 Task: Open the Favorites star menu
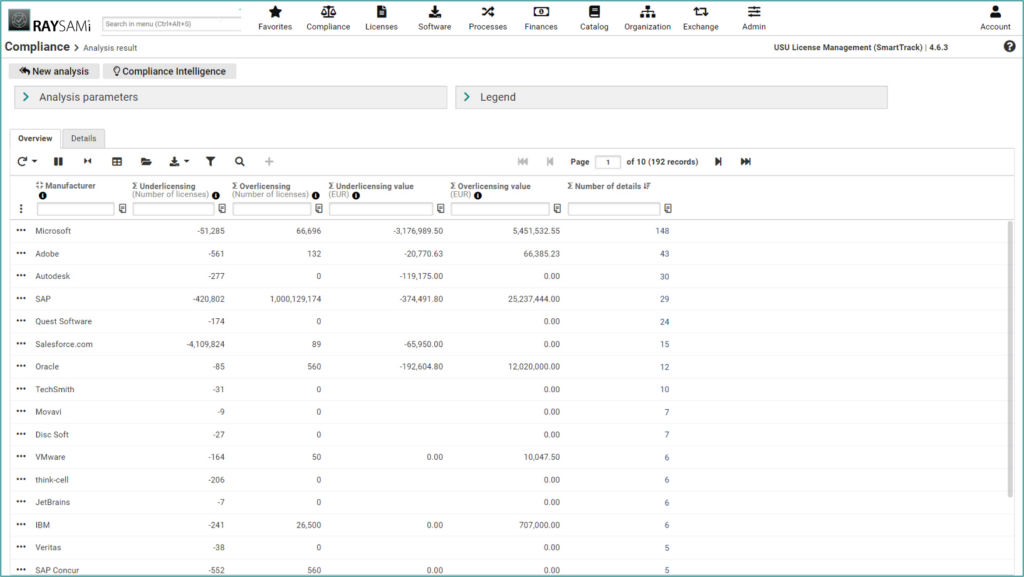coord(275,18)
